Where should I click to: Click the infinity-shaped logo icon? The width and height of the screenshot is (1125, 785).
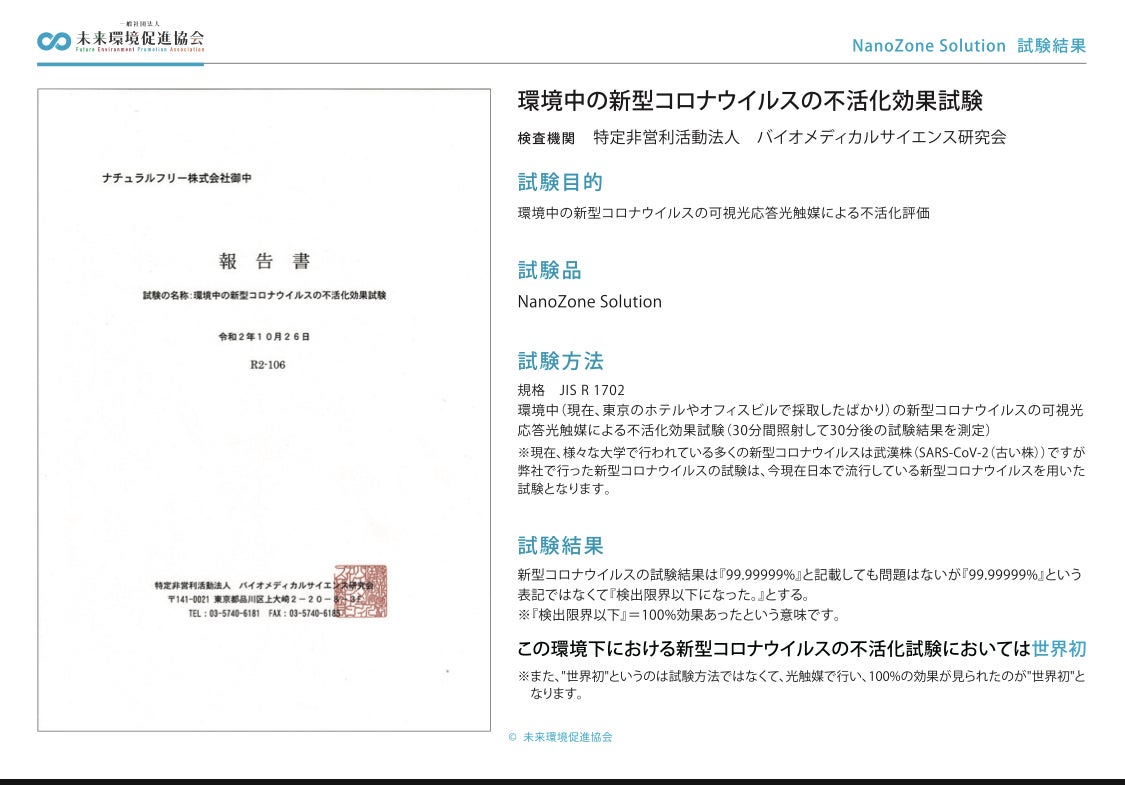point(53,41)
